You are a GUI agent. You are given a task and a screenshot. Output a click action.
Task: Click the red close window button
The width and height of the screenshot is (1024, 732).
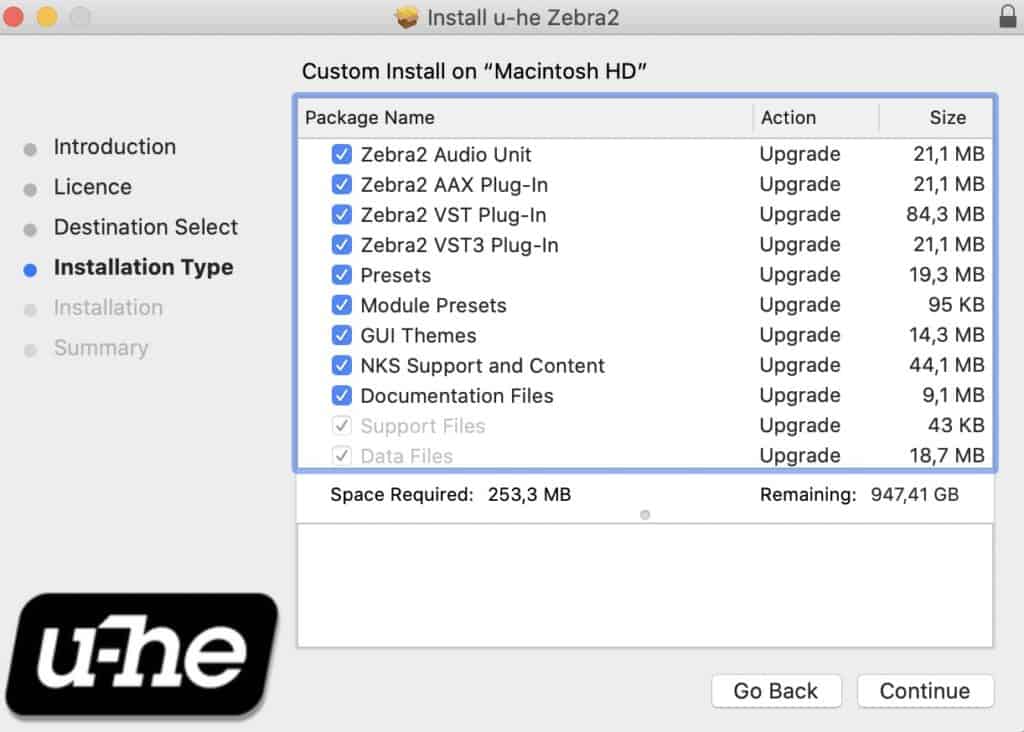coord(13,16)
